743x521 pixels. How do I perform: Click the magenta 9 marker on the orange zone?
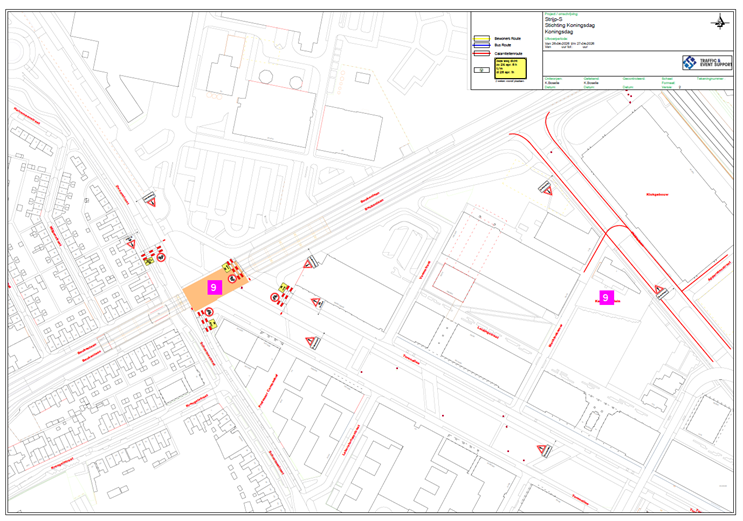tap(212, 286)
